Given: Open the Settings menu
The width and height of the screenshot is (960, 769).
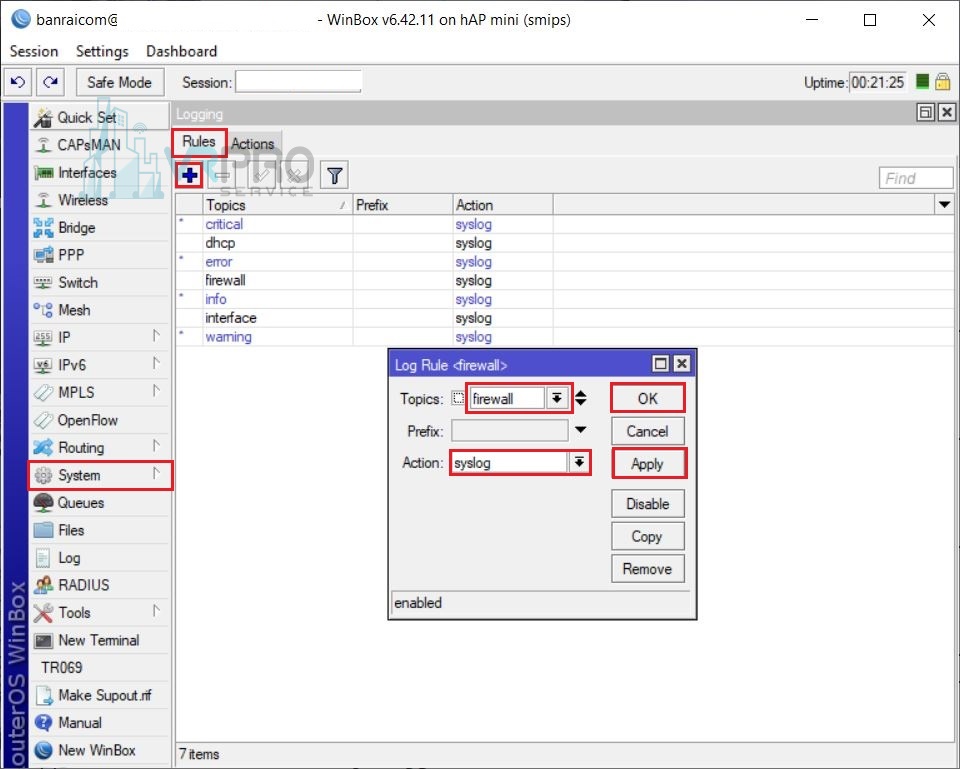Looking at the screenshot, I should coord(101,51).
